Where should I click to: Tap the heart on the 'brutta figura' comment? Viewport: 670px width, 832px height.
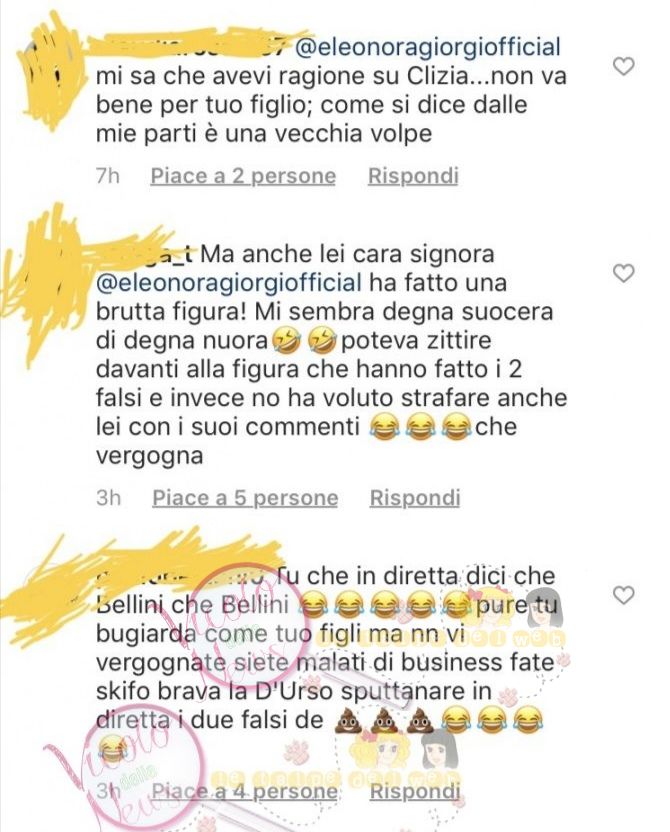(623, 273)
